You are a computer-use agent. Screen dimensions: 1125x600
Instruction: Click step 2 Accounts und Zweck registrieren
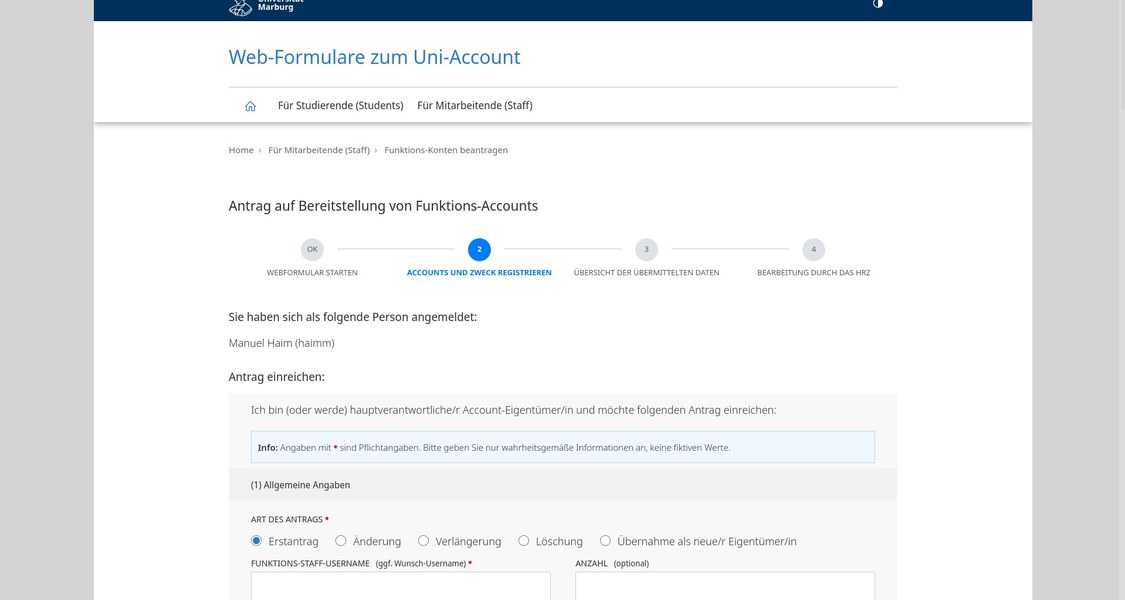[x=479, y=250]
